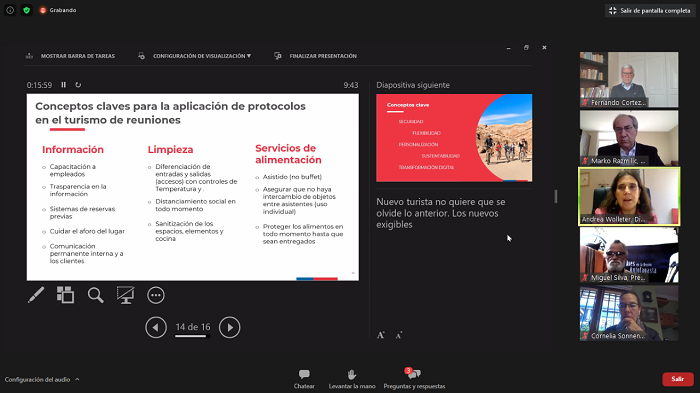Viewport: 700px width, 393px height.
Task: Minimize the presenter view window
Action: (x=508, y=47)
